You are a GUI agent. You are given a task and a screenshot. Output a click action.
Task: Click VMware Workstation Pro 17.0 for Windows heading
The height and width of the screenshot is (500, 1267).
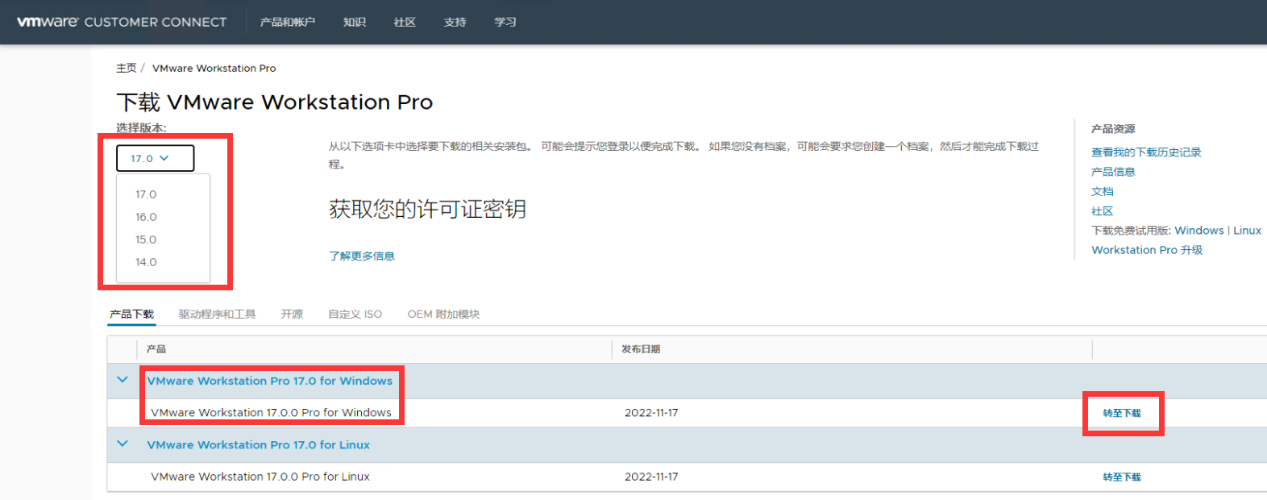point(270,381)
